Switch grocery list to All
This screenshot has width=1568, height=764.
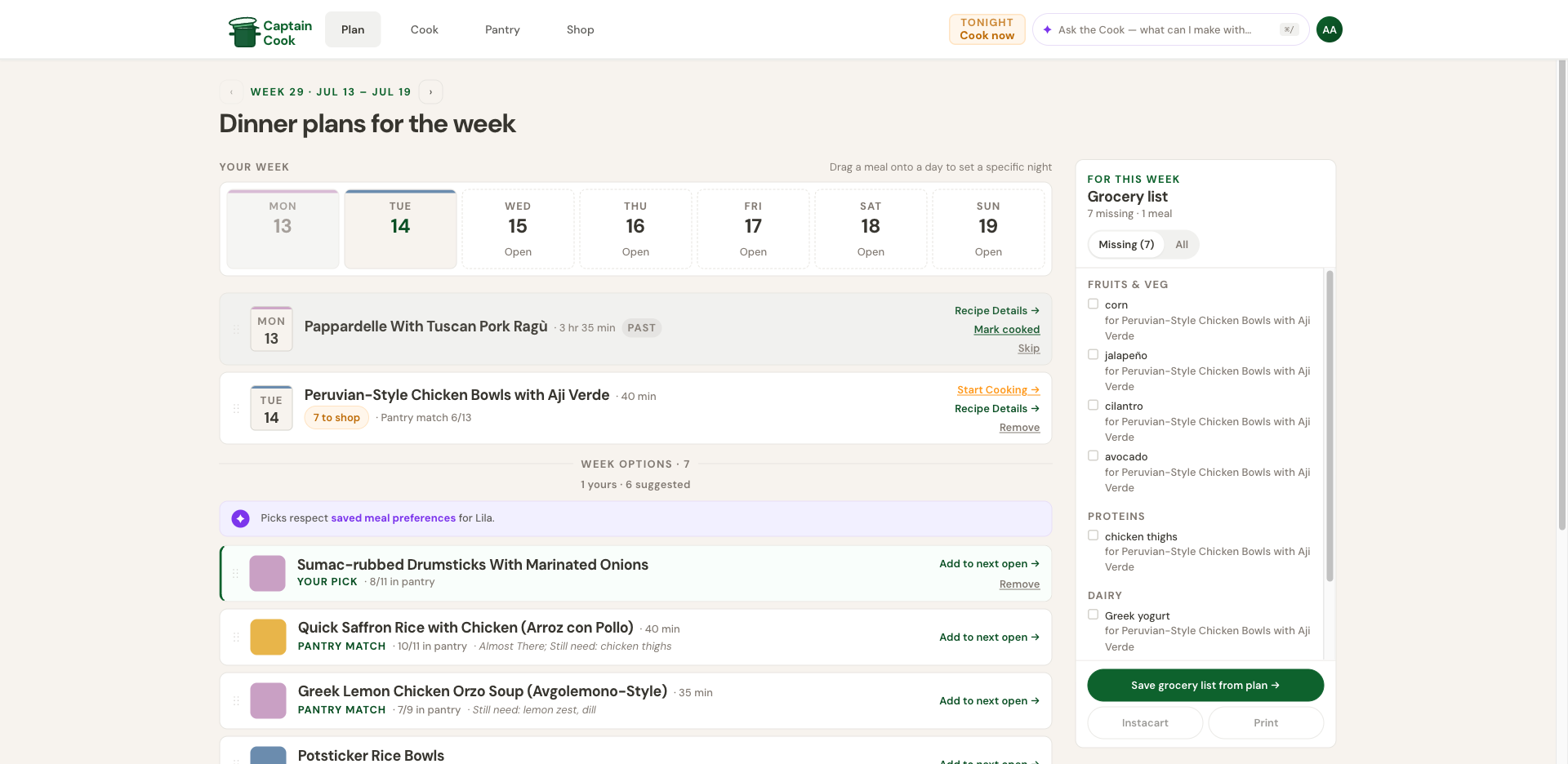[x=1181, y=245]
